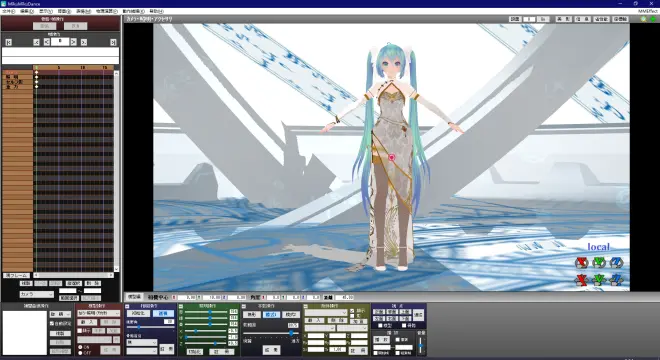Step forward one frame arrow

click(x=74, y=42)
